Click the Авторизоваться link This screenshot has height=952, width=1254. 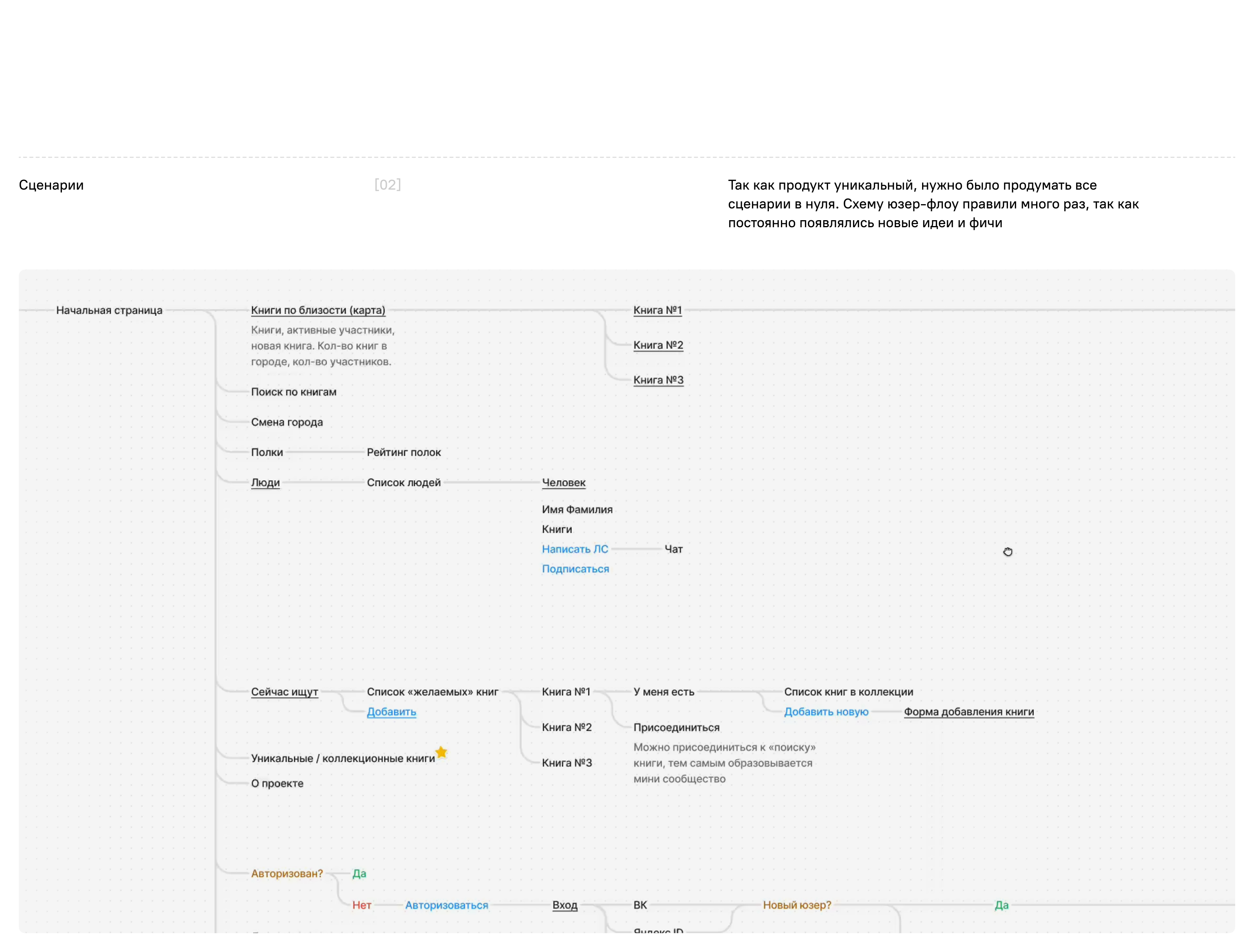[446, 905]
